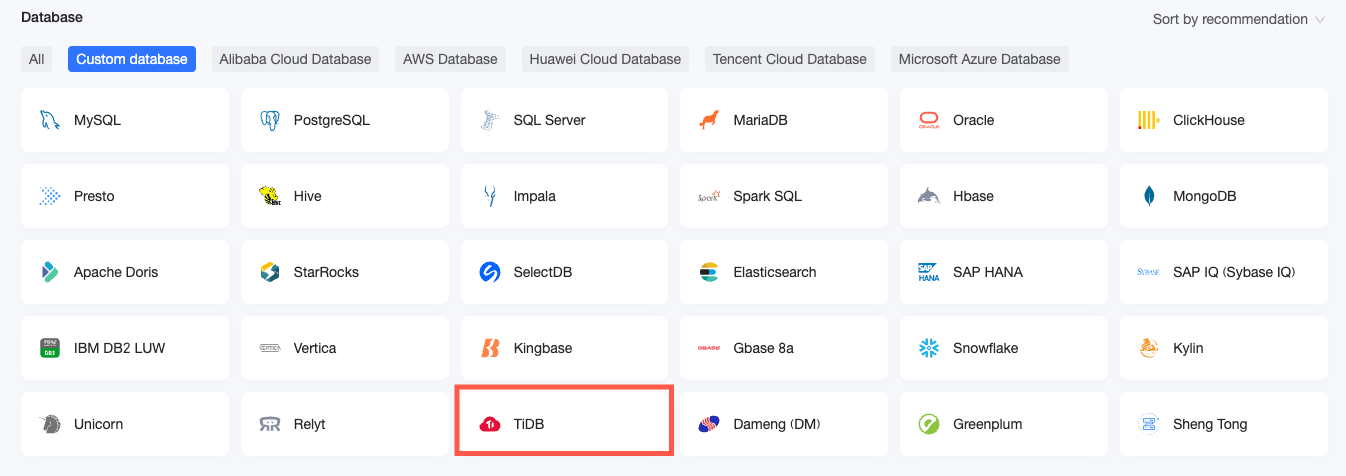Choose the SAP HANA label
The width and height of the screenshot is (1346, 476).
988,272
